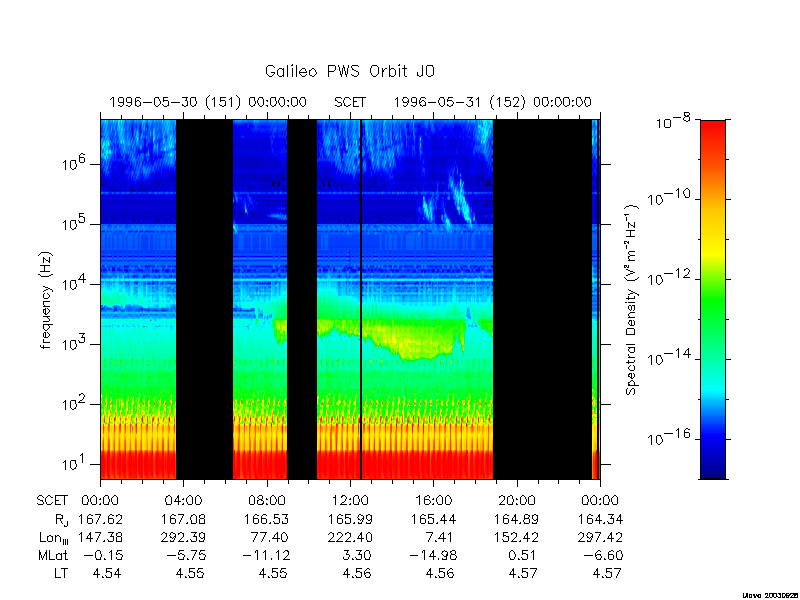
Task: Click the MLat value 3.30
Action: coord(357,555)
